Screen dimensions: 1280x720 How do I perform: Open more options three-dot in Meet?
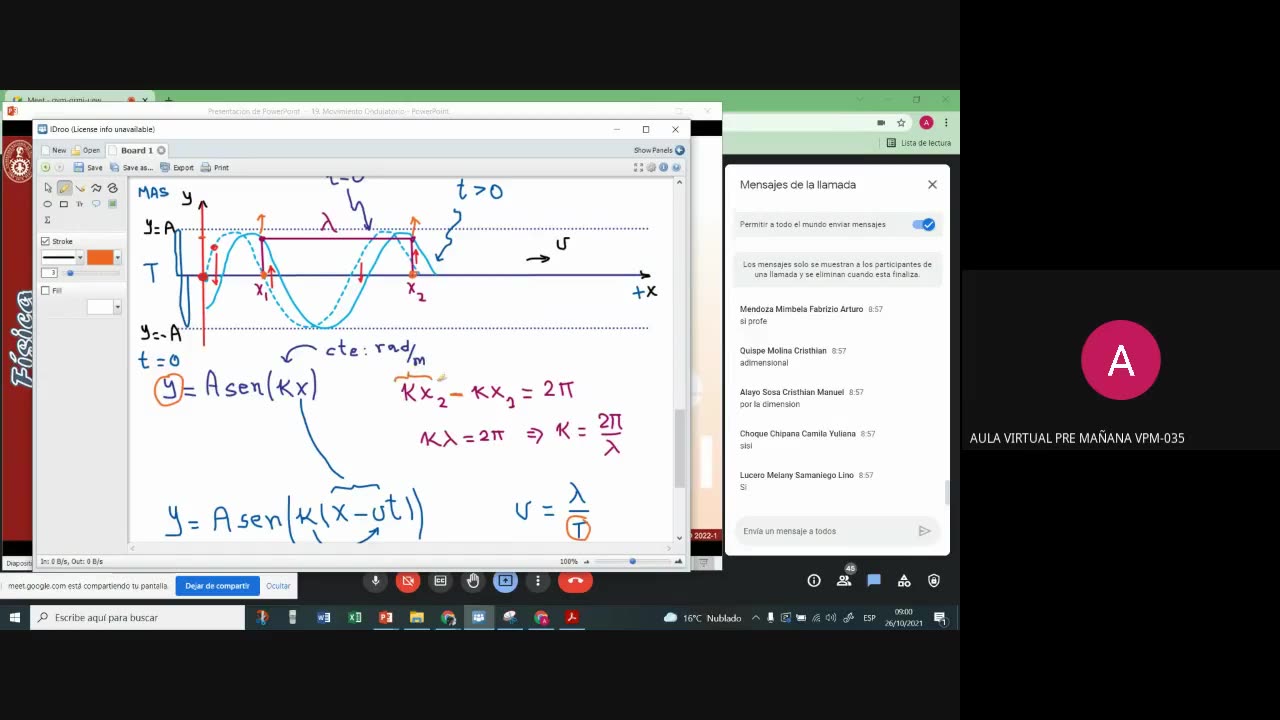pyautogui.click(x=538, y=581)
